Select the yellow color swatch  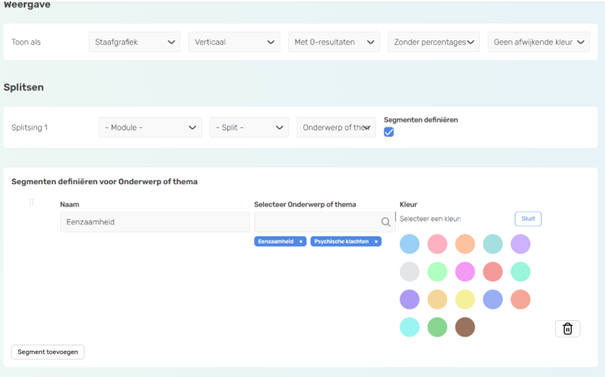point(465,299)
